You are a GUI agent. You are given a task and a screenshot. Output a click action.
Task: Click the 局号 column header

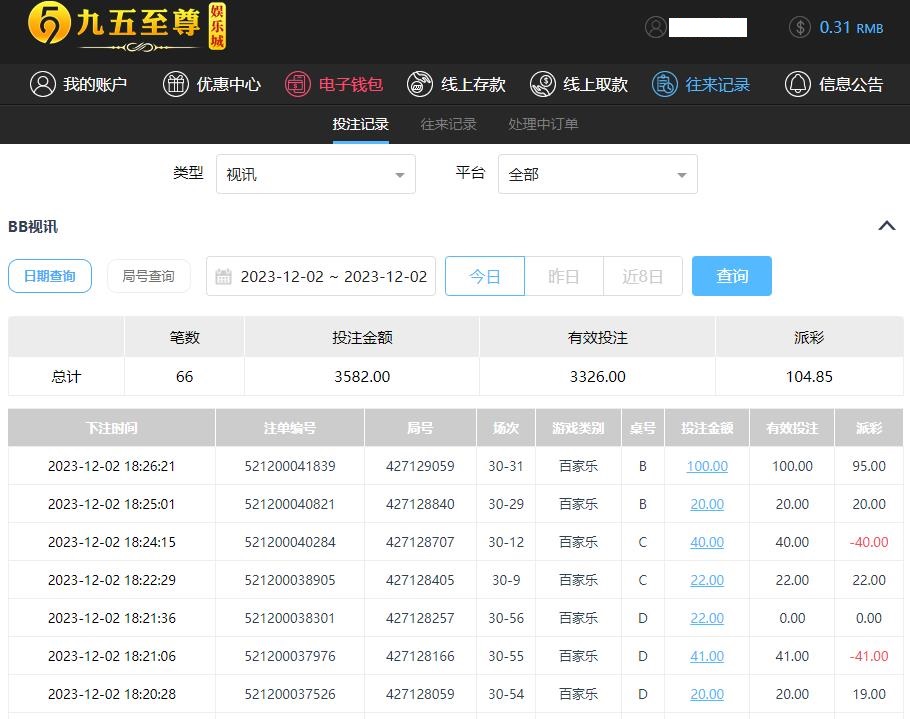(420, 428)
